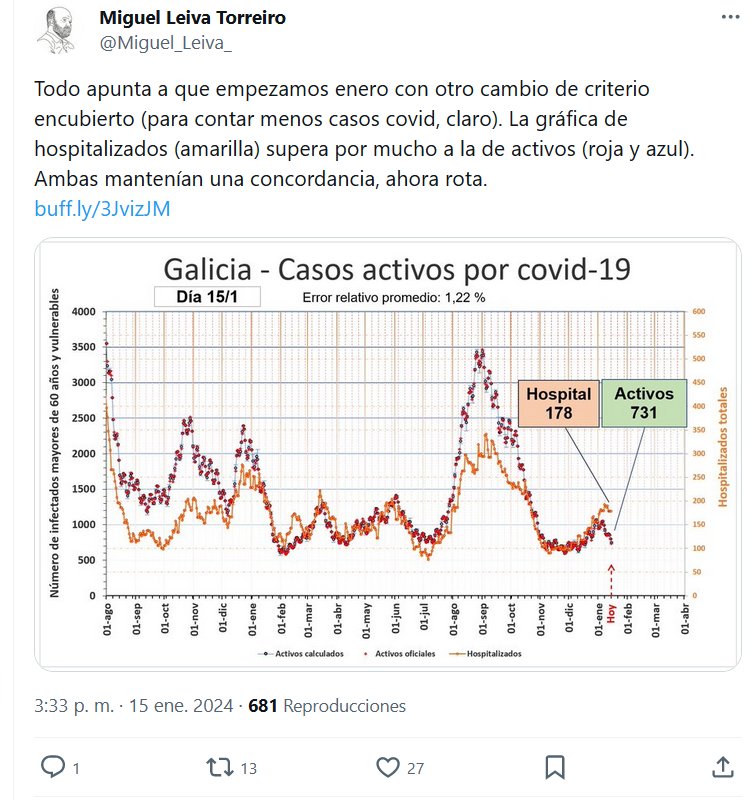Click the like count 27
Screen dimensions: 756x800
(x=416, y=768)
